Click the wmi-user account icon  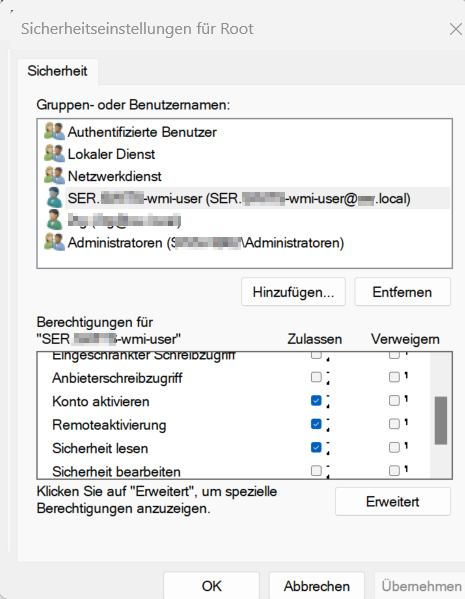pyautogui.click(x=54, y=198)
